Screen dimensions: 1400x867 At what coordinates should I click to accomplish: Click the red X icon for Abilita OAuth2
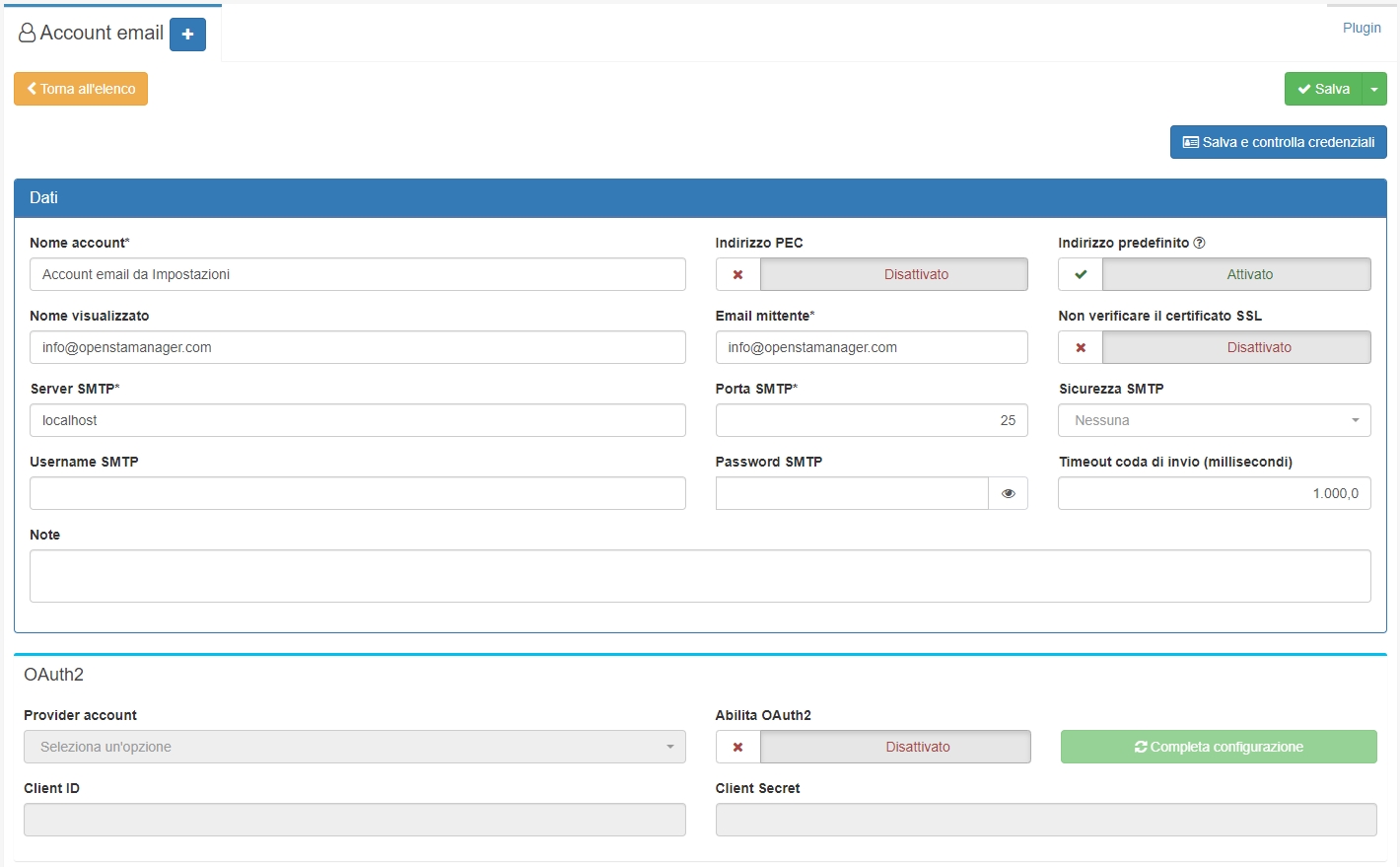pos(737,747)
